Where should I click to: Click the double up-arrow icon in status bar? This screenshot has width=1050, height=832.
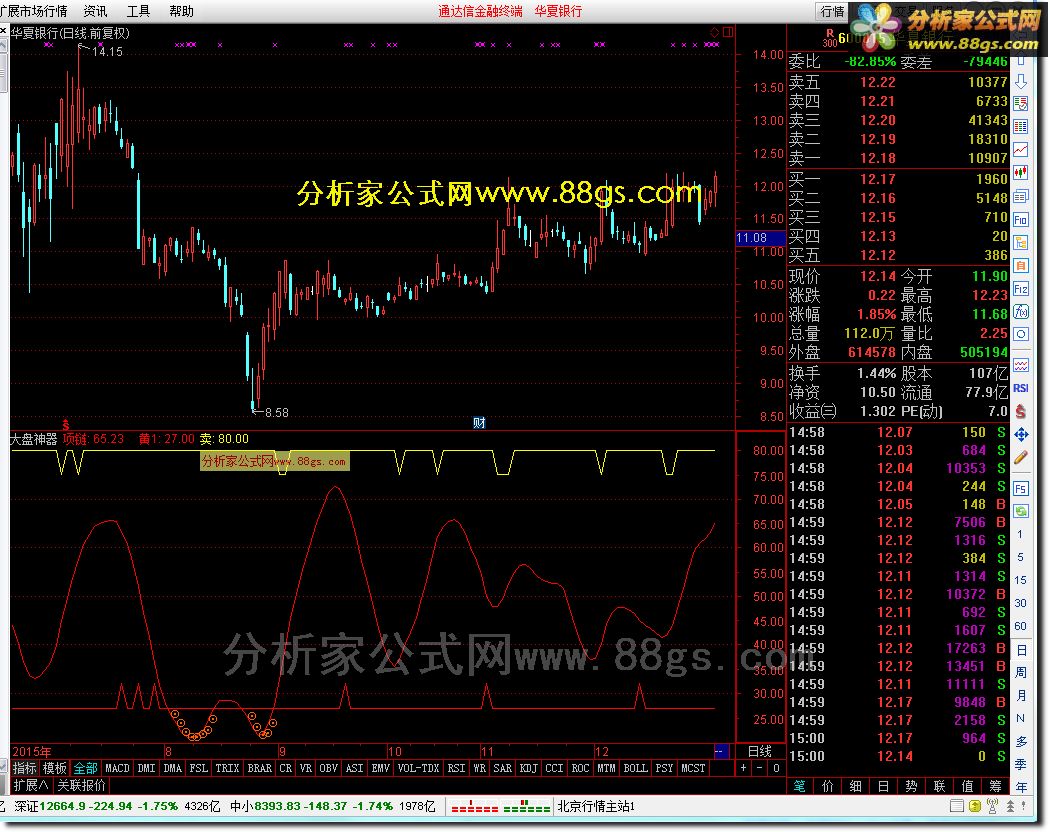(1010, 806)
